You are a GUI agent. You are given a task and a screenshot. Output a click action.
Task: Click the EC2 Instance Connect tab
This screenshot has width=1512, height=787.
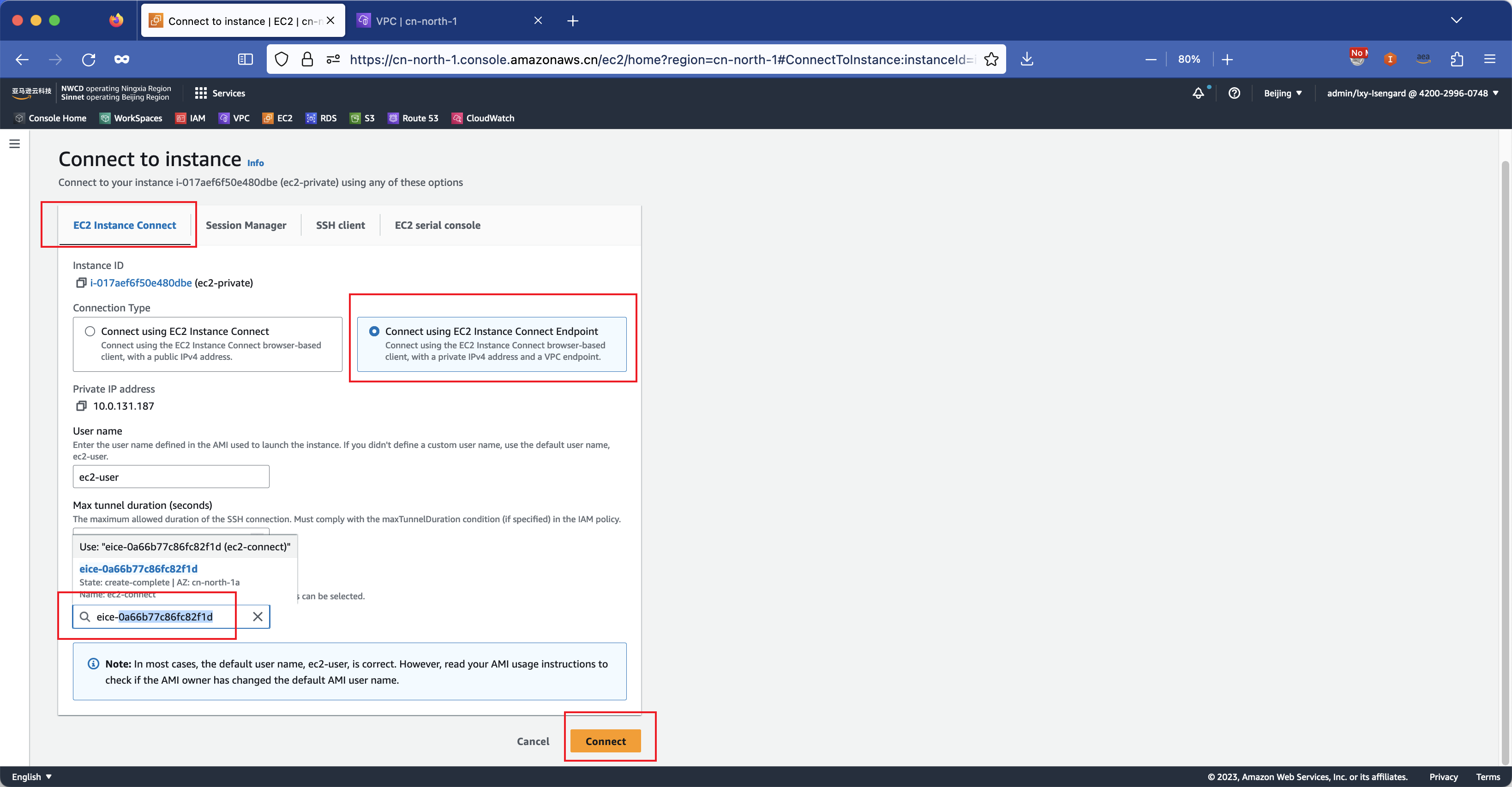click(x=125, y=224)
